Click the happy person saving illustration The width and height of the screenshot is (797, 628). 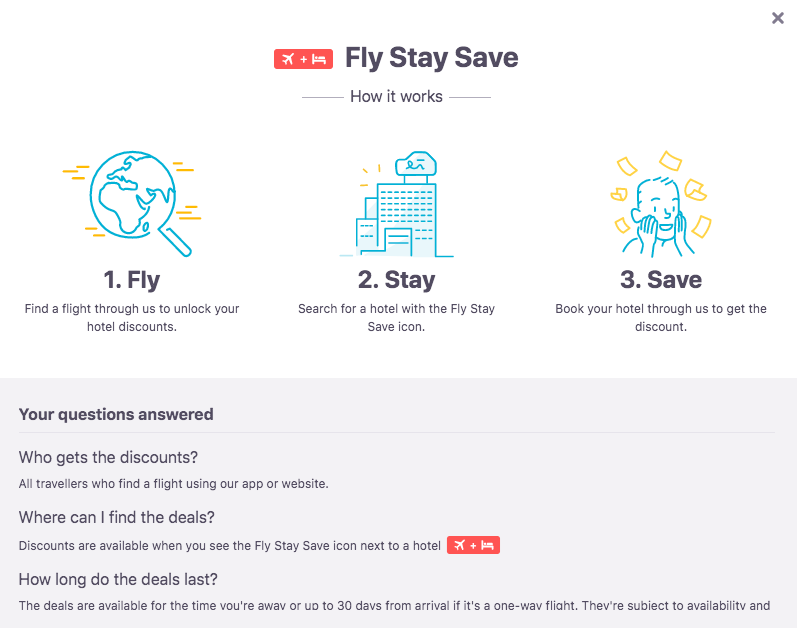click(x=661, y=203)
